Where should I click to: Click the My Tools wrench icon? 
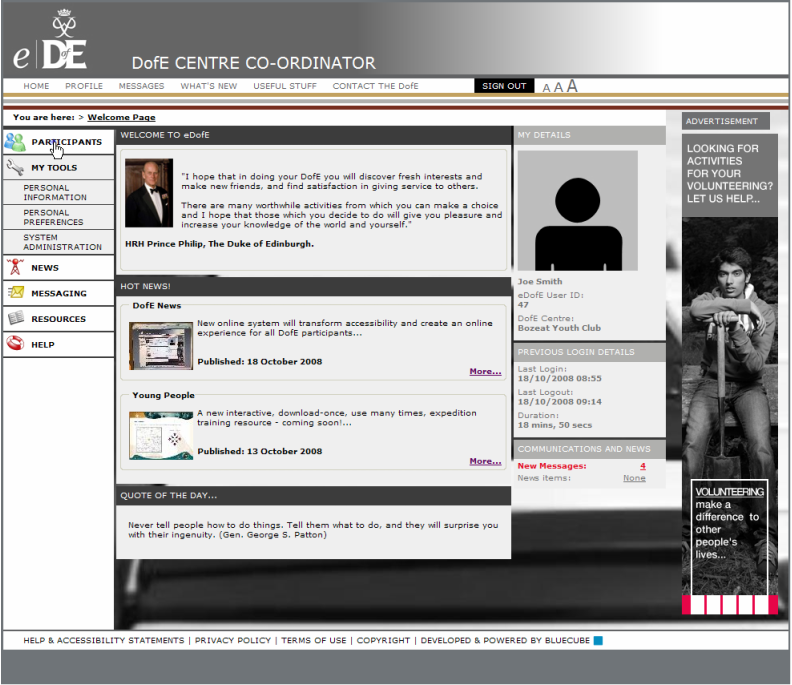point(15,168)
